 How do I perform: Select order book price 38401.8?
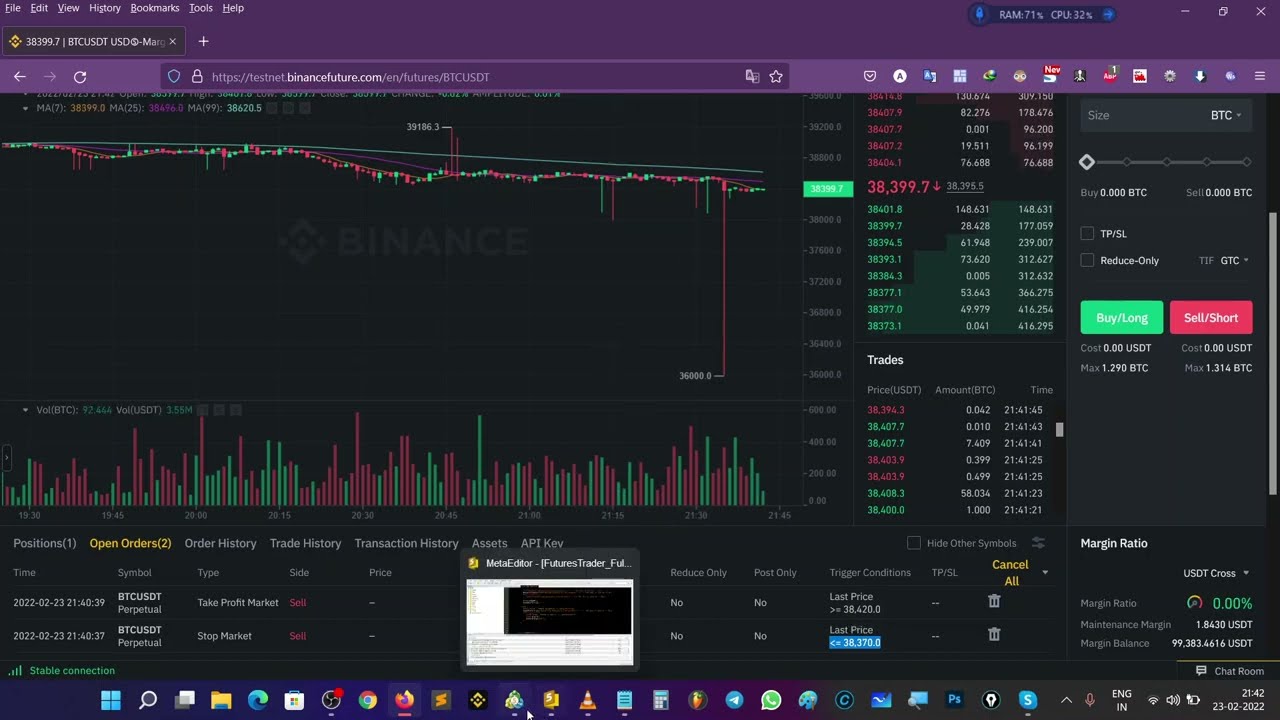tap(885, 209)
